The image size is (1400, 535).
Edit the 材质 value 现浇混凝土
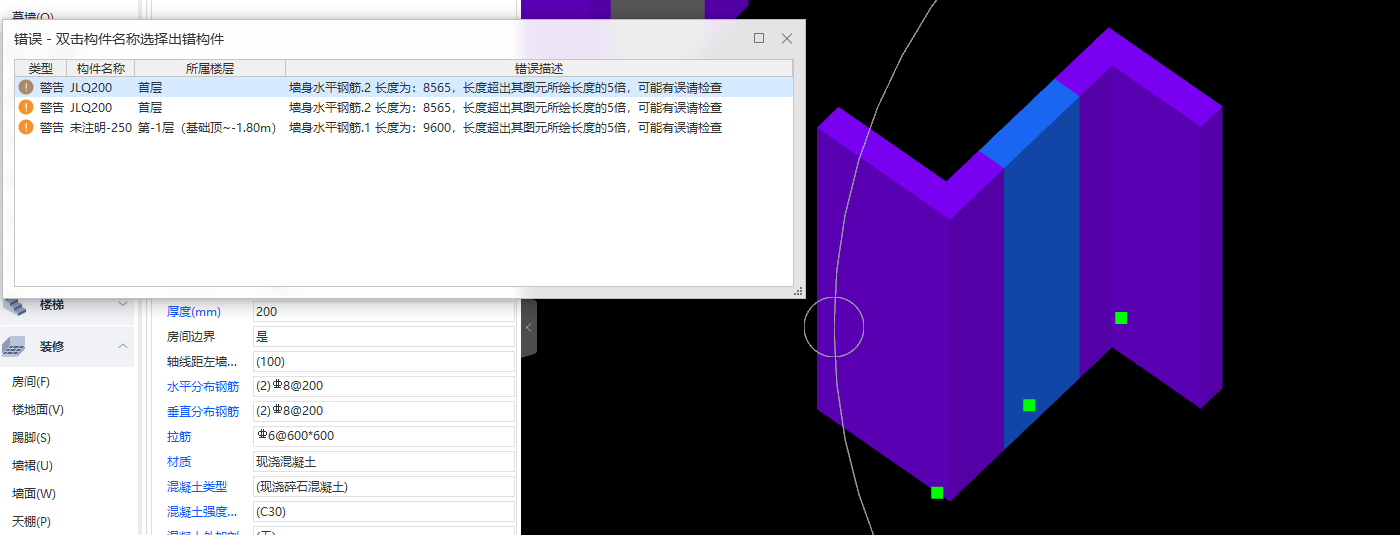pos(384,462)
